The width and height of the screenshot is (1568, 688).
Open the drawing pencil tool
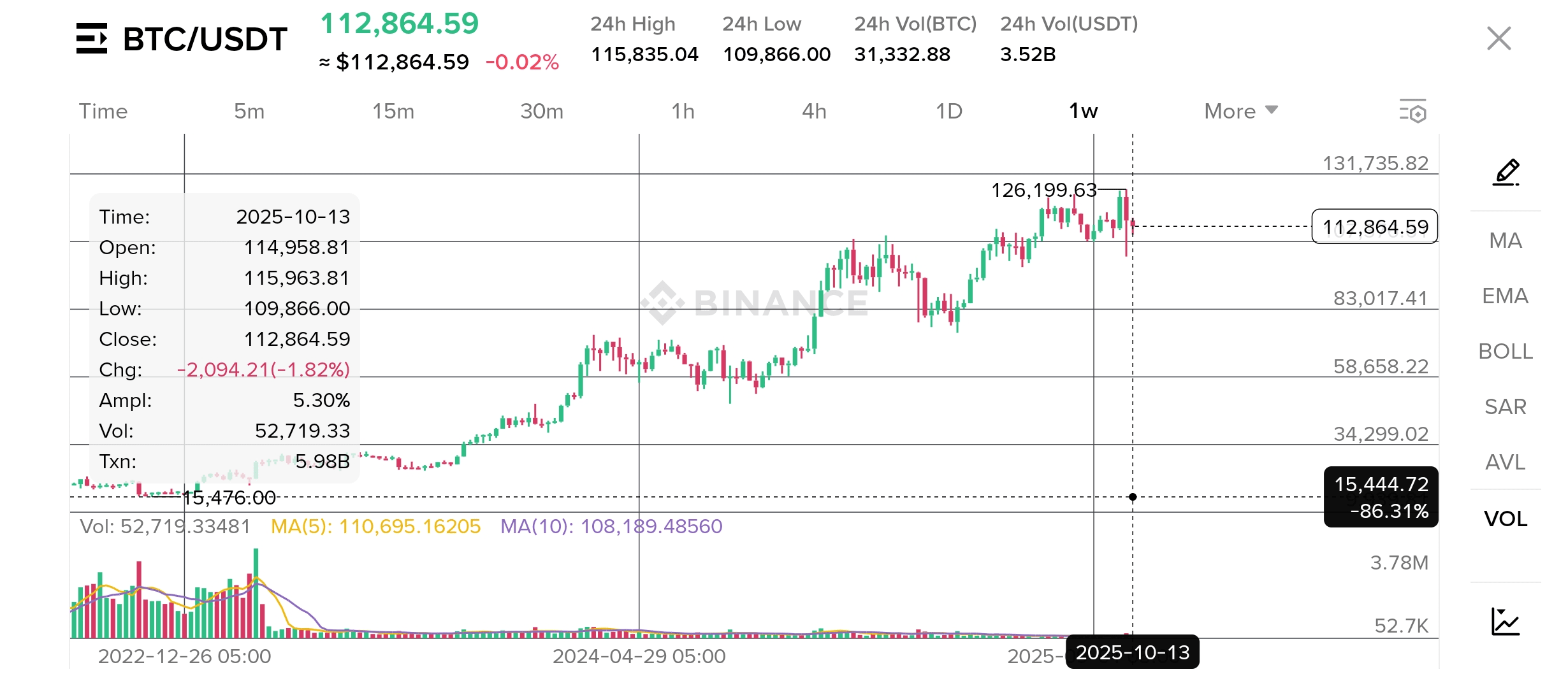pyautogui.click(x=1506, y=172)
